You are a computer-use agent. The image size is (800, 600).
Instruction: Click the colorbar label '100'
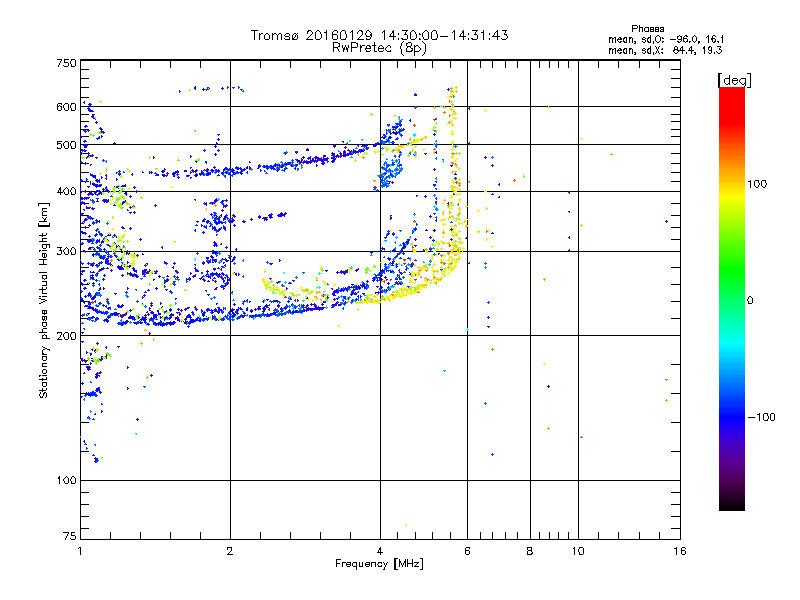(757, 184)
